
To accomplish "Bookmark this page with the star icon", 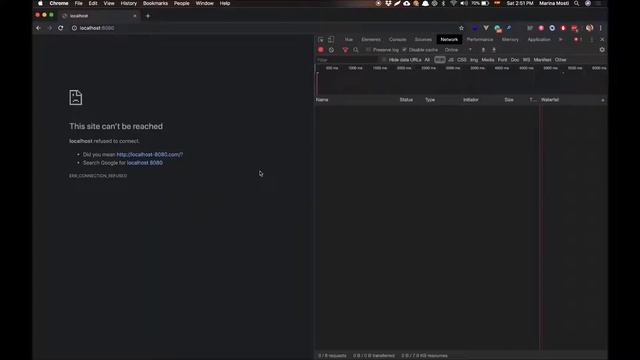I will coord(461,28).
